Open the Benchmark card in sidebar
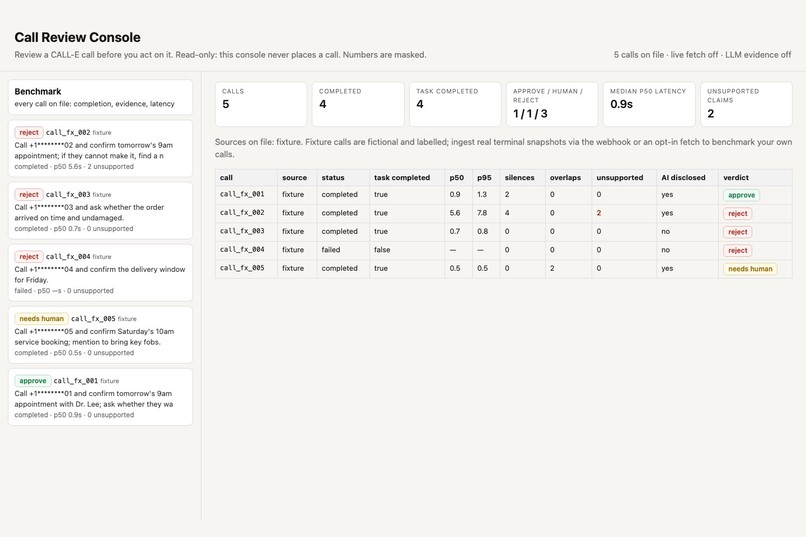This screenshot has height=537, width=806. pyautogui.click(x=100, y=97)
